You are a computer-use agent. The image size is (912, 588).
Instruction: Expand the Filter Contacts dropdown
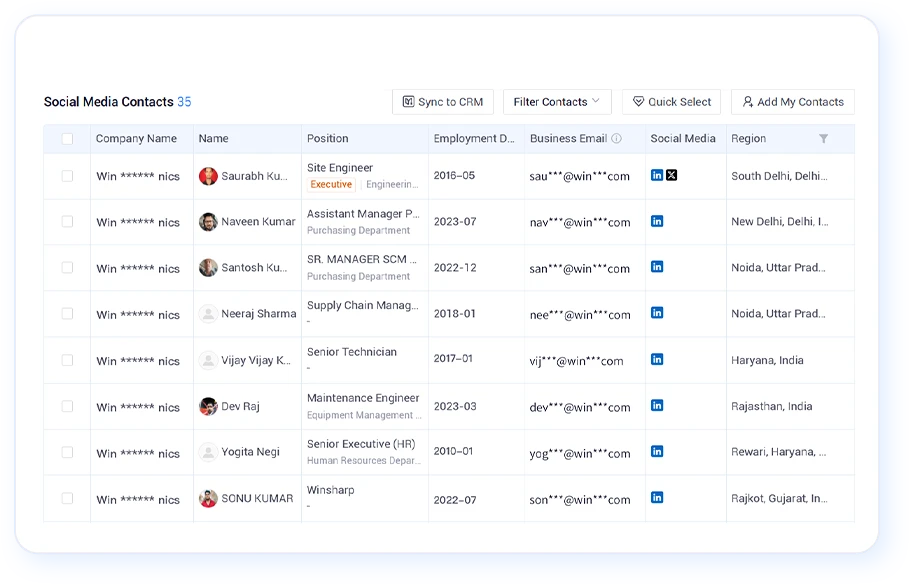(x=557, y=102)
